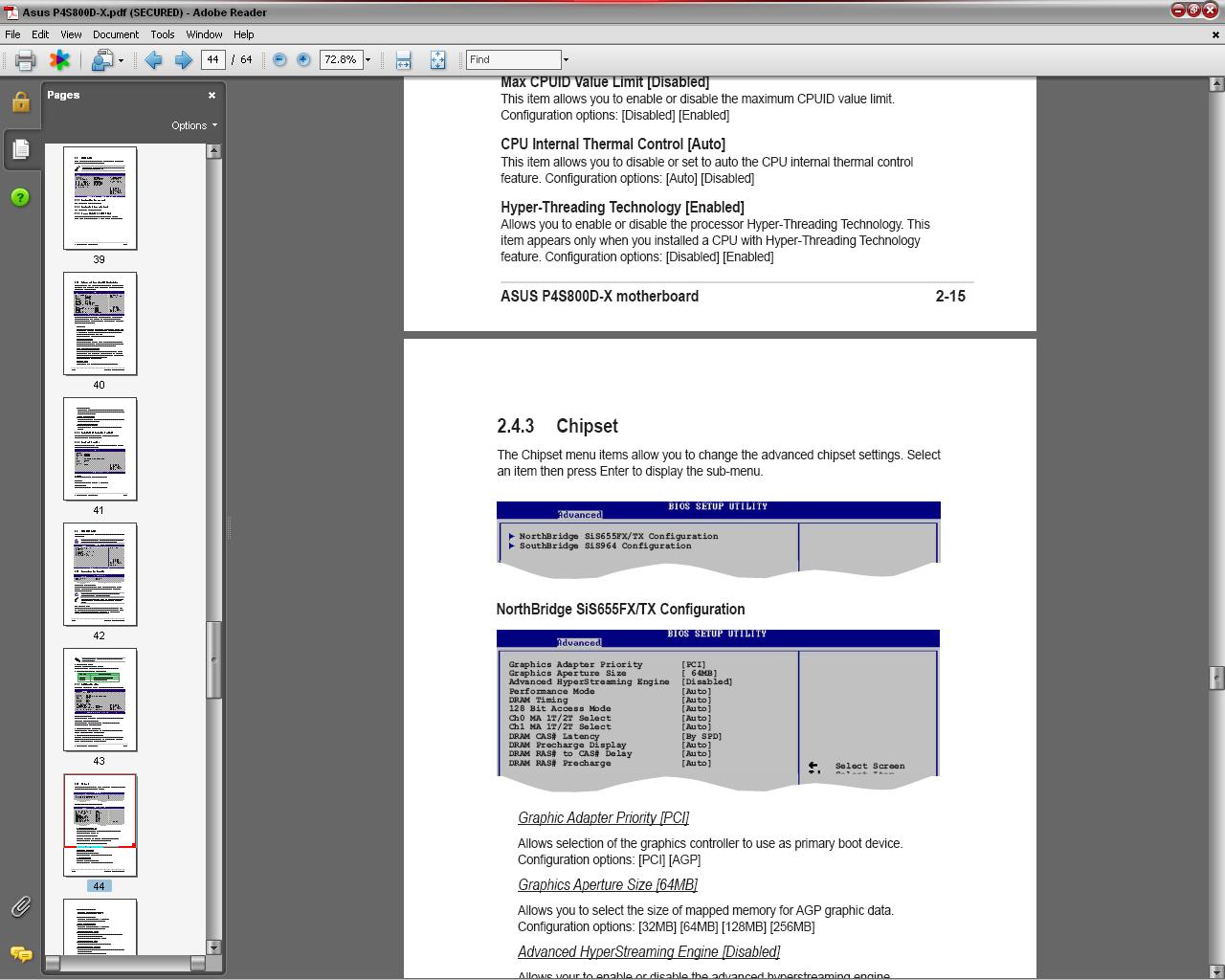
Task: Click the toolbar icon left of fit-page
Action: (x=403, y=60)
